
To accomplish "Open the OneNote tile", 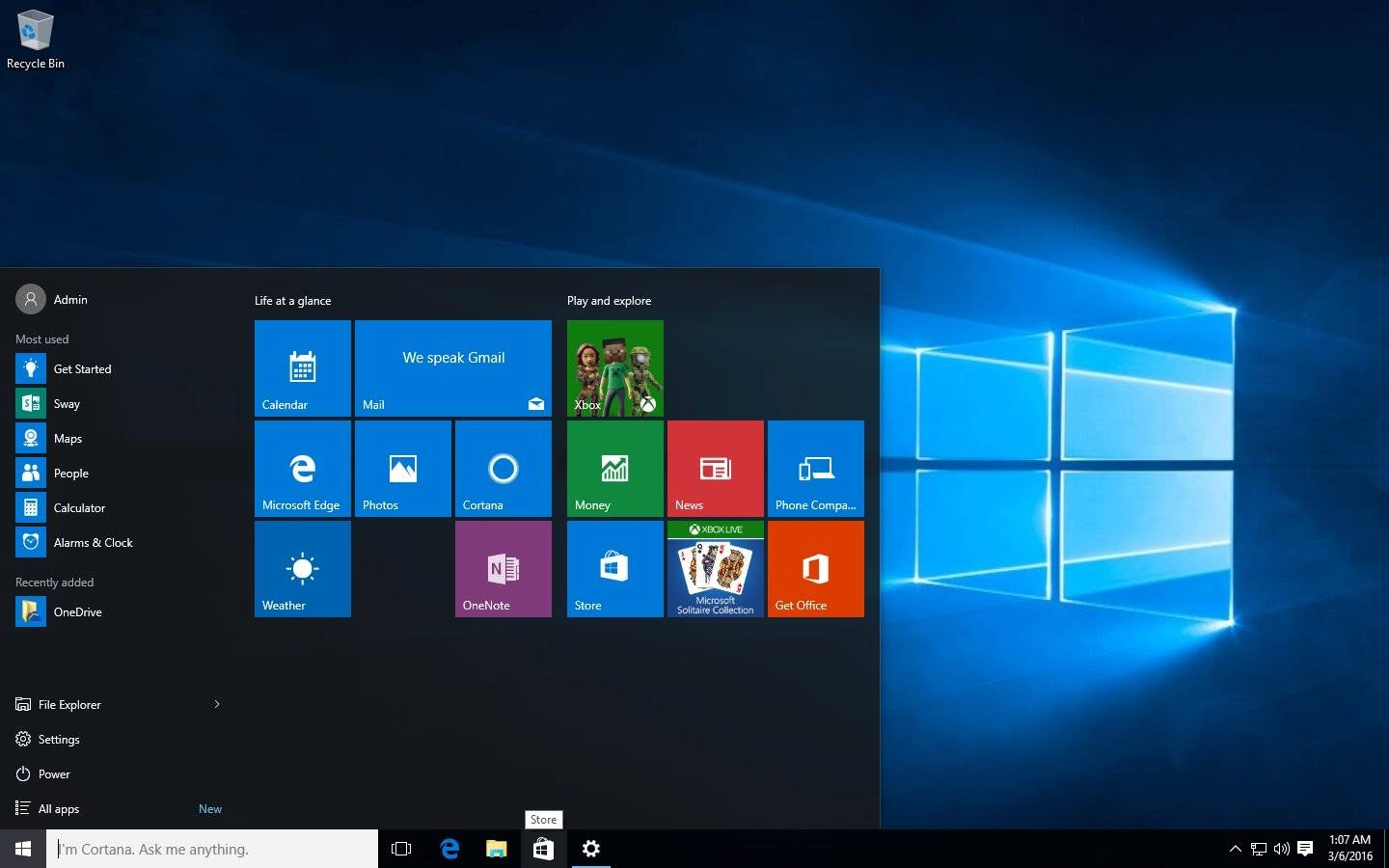I will [x=504, y=569].
